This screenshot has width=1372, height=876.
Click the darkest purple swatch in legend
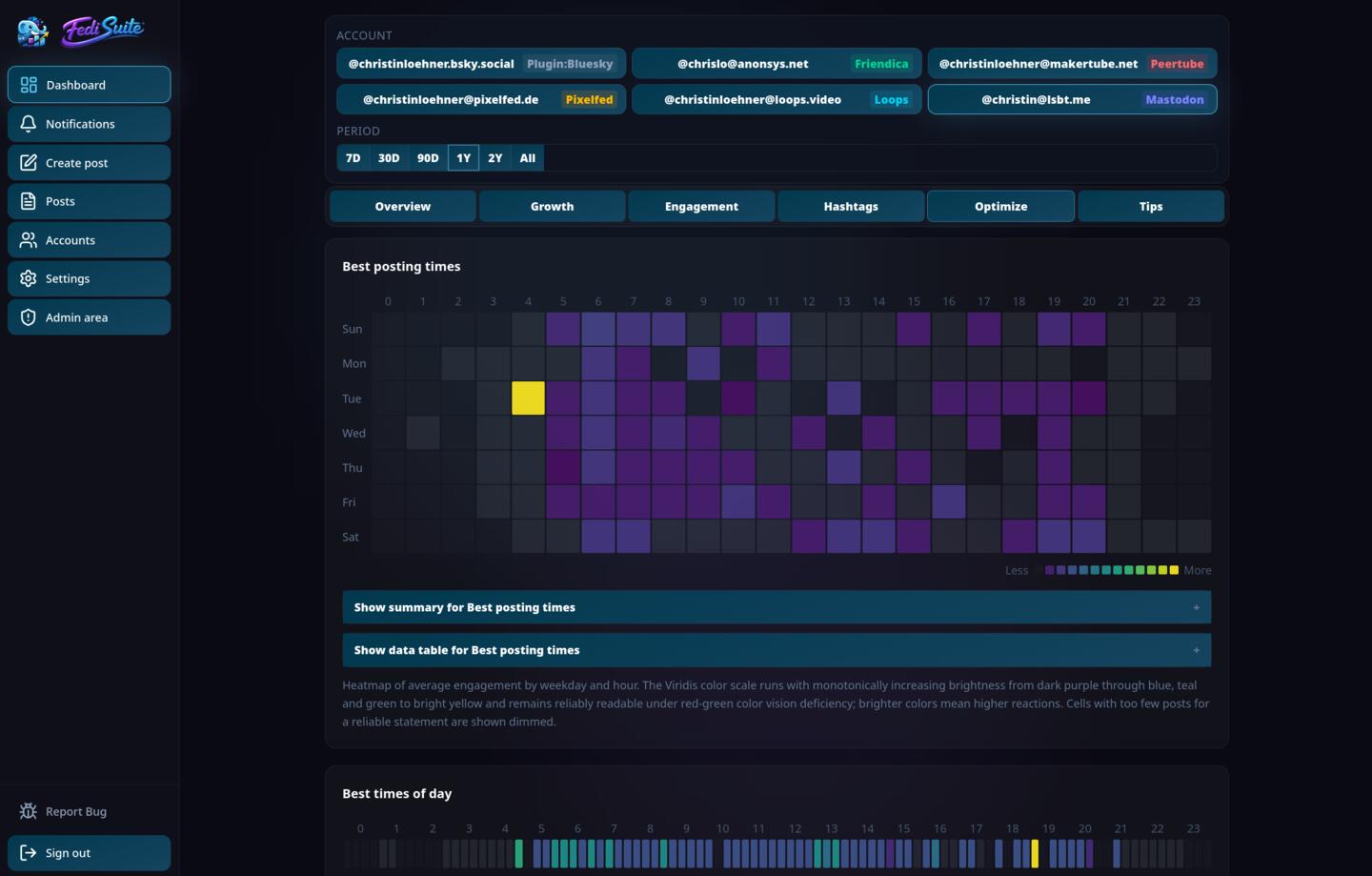tap(1050, 570)
